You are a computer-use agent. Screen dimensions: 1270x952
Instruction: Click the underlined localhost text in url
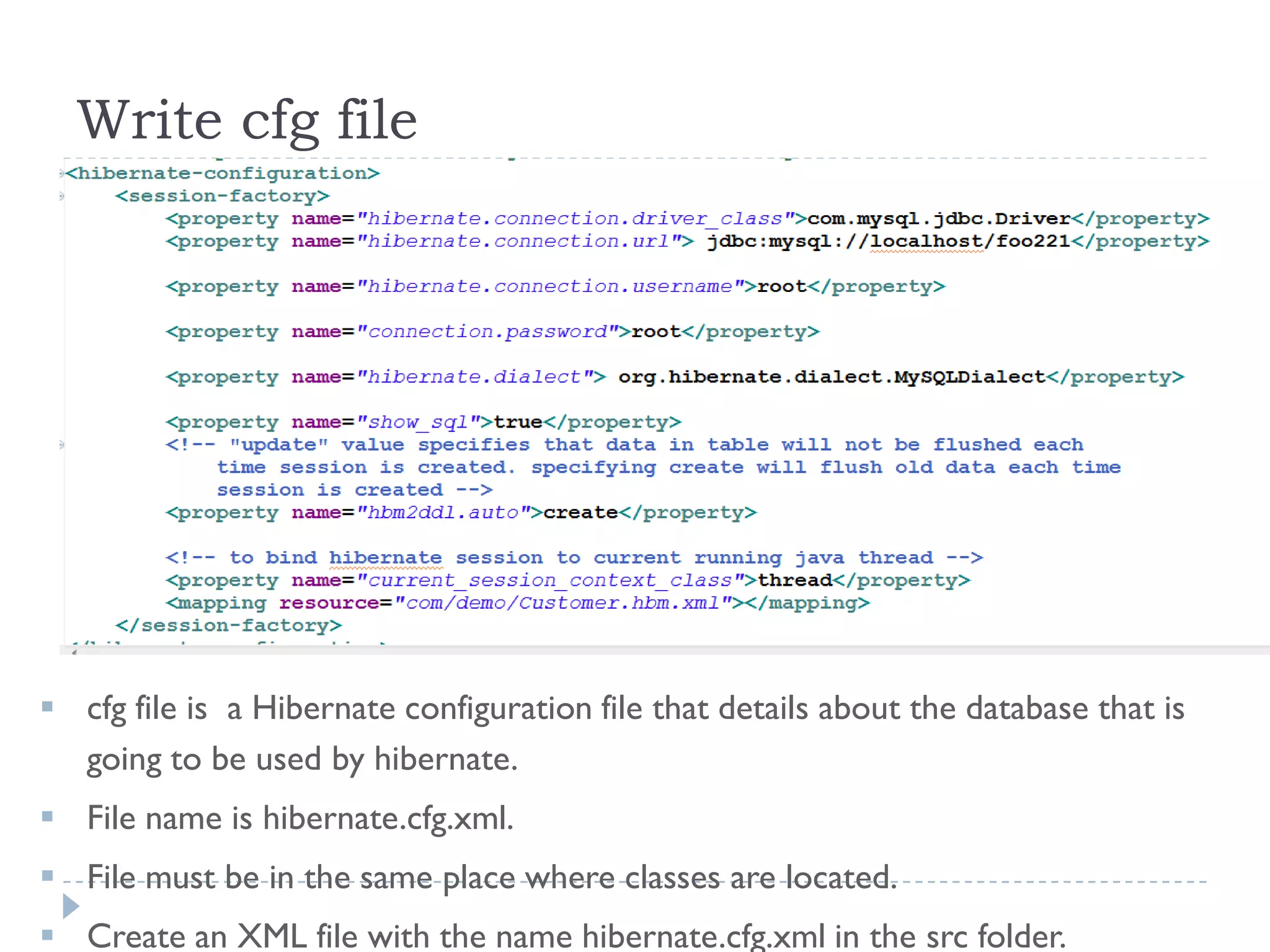[926, 242]
